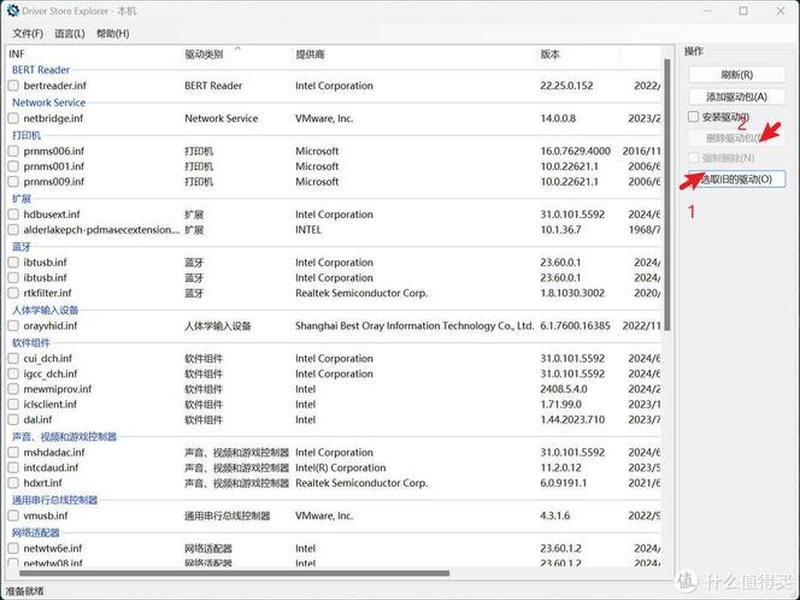Check the mshdadac.inf checkbox
This screenshot has height=600, width=800.
[x=13, y=452]
